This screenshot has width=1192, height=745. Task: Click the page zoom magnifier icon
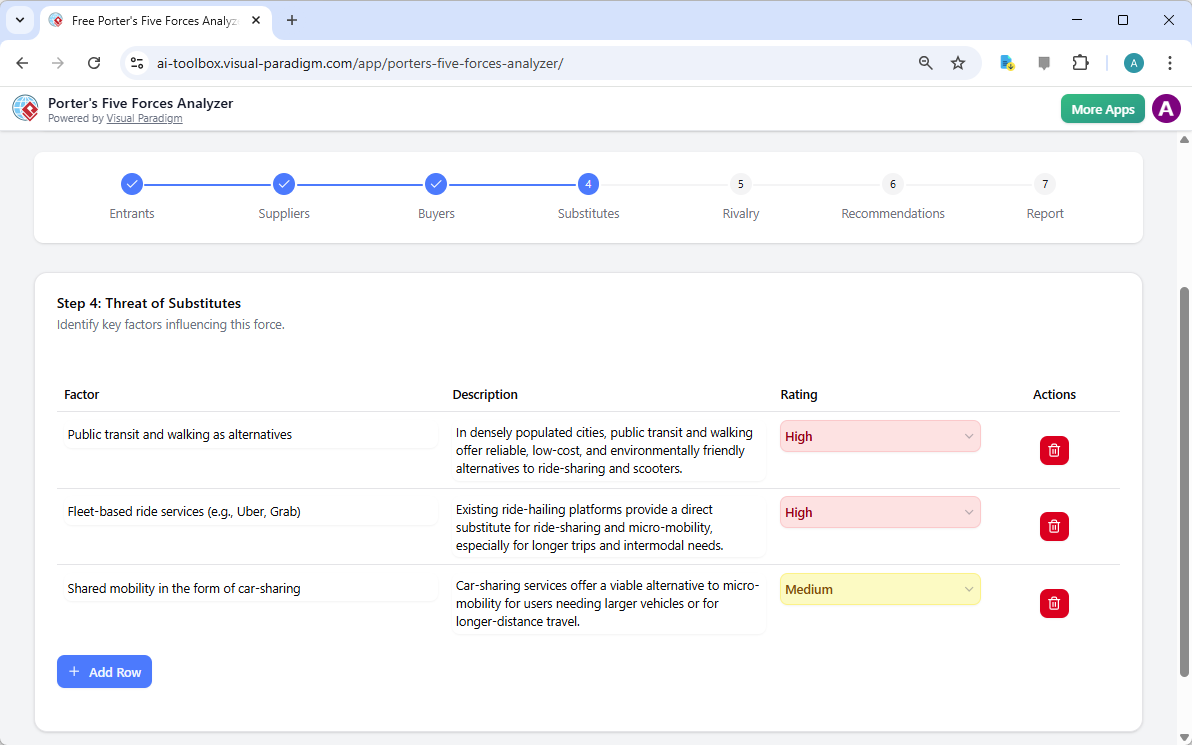tap(925, 62)
